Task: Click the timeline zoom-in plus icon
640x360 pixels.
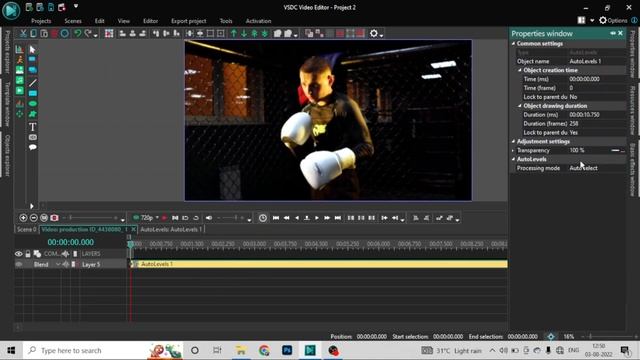Action: [x=23, y=218]
